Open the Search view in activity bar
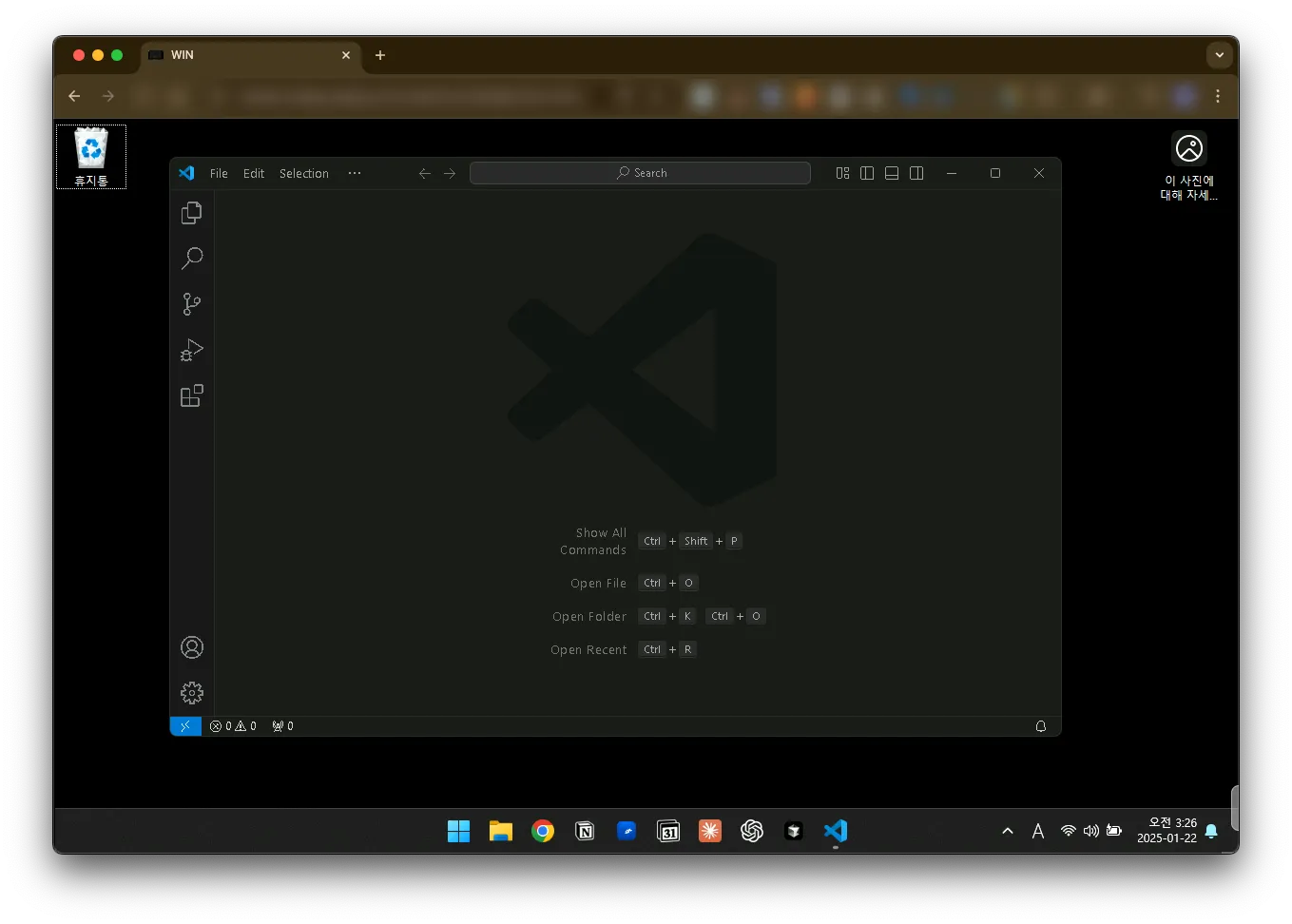Viewport: 1292px width, 924px height. tap(191, 259)
